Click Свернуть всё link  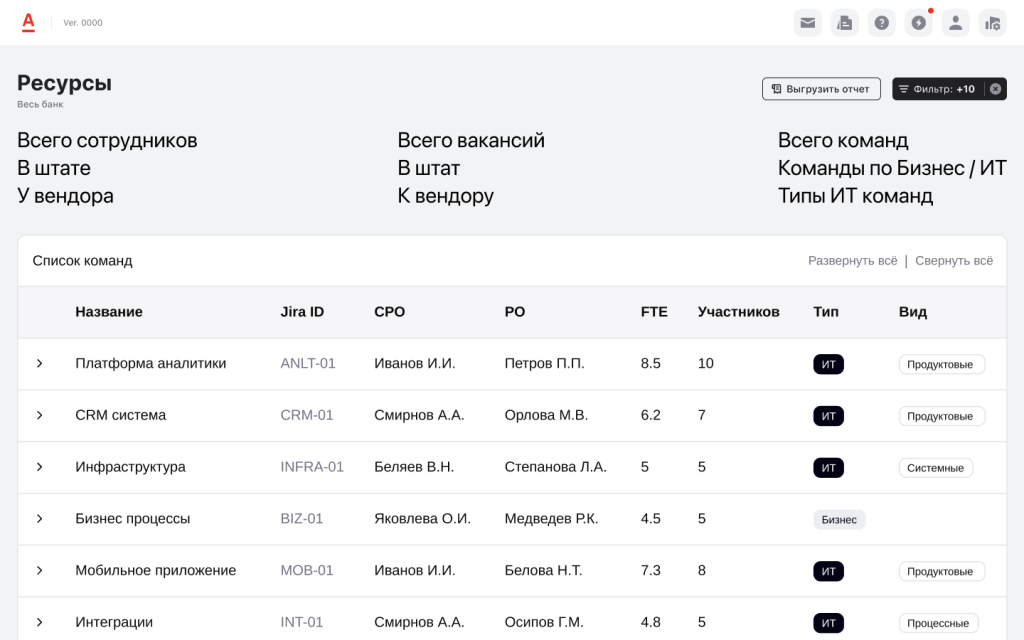(953, 261)
